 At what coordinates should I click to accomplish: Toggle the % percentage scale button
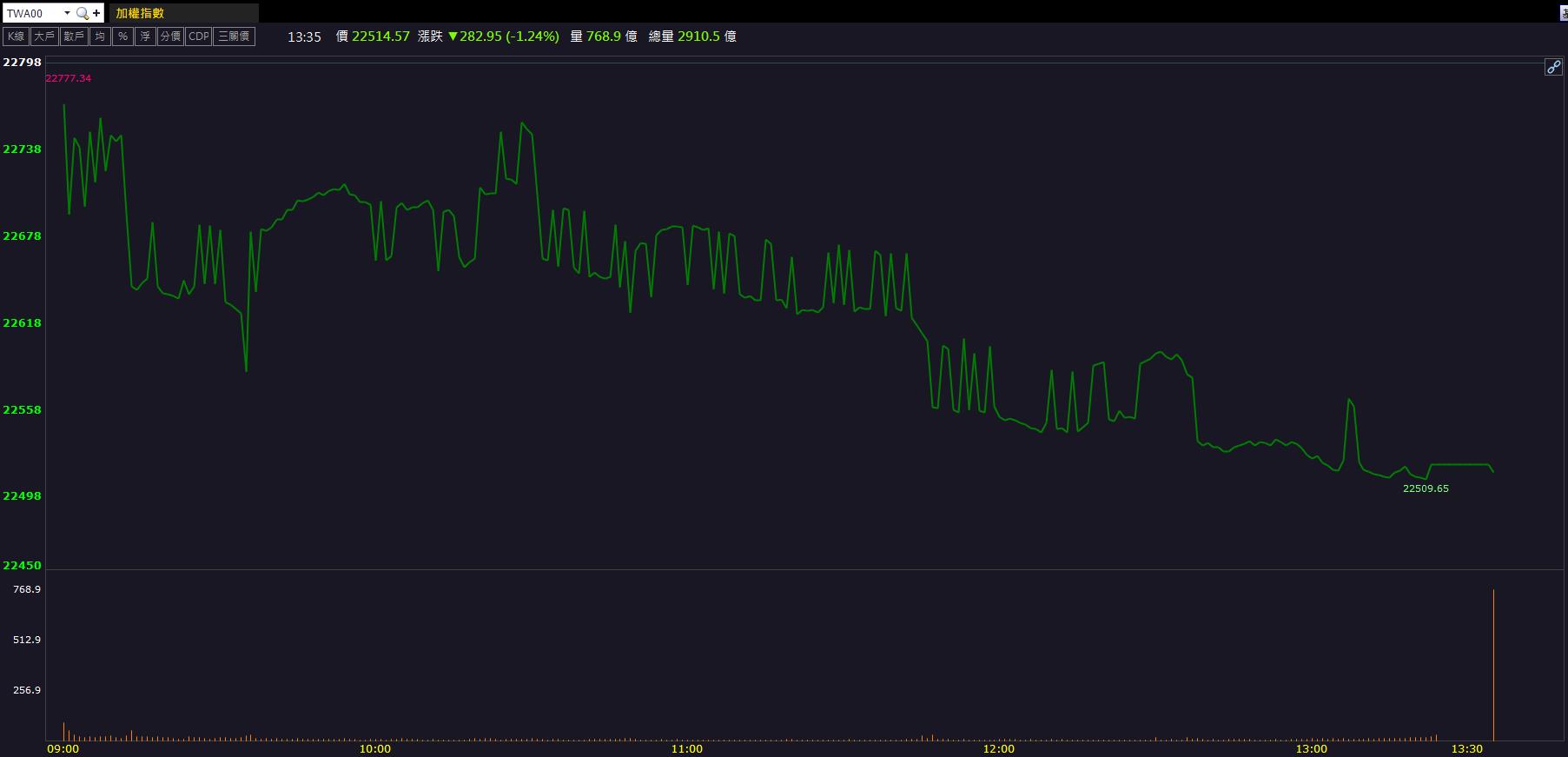122,37
